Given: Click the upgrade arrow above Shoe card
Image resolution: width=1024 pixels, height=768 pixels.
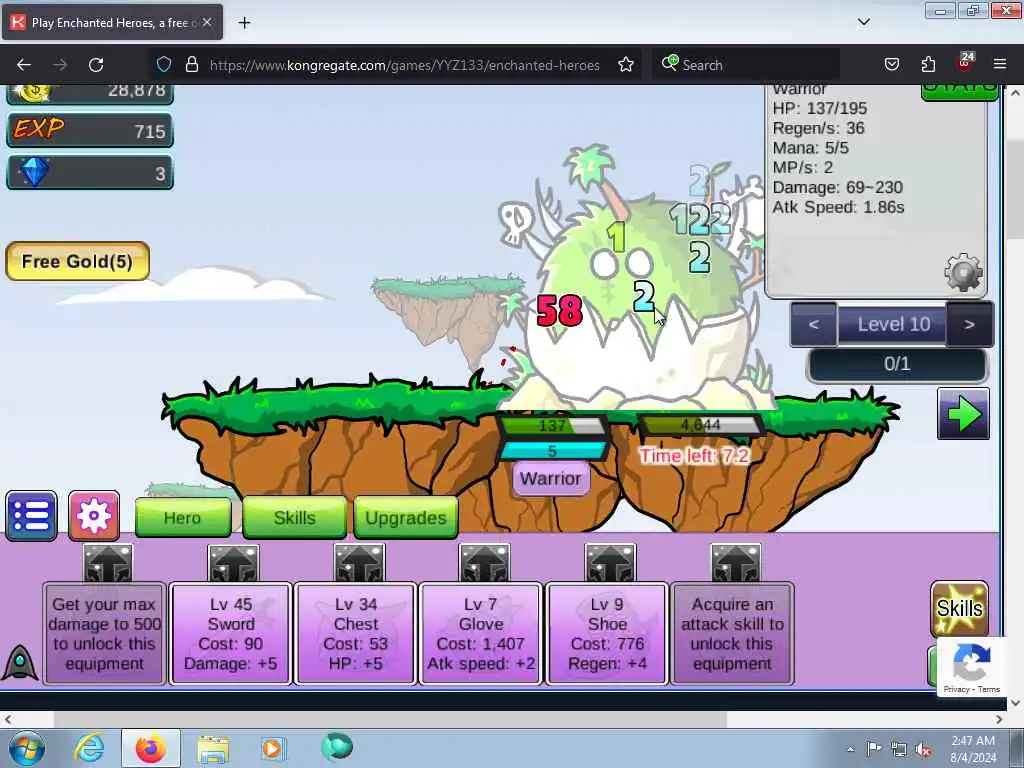Looking at the screenshot, I should pyautogui.click(x=610, y=563).
